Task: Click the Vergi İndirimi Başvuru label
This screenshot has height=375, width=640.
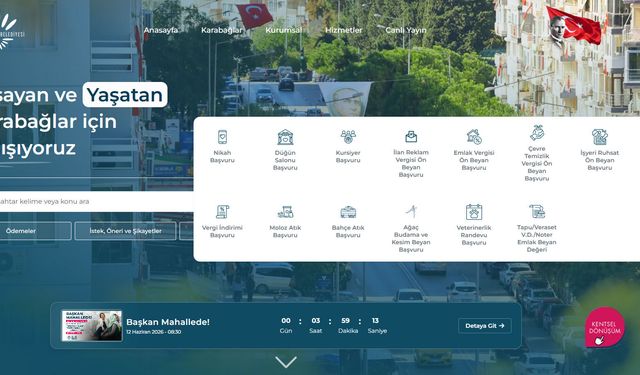Action: (222, 231)
